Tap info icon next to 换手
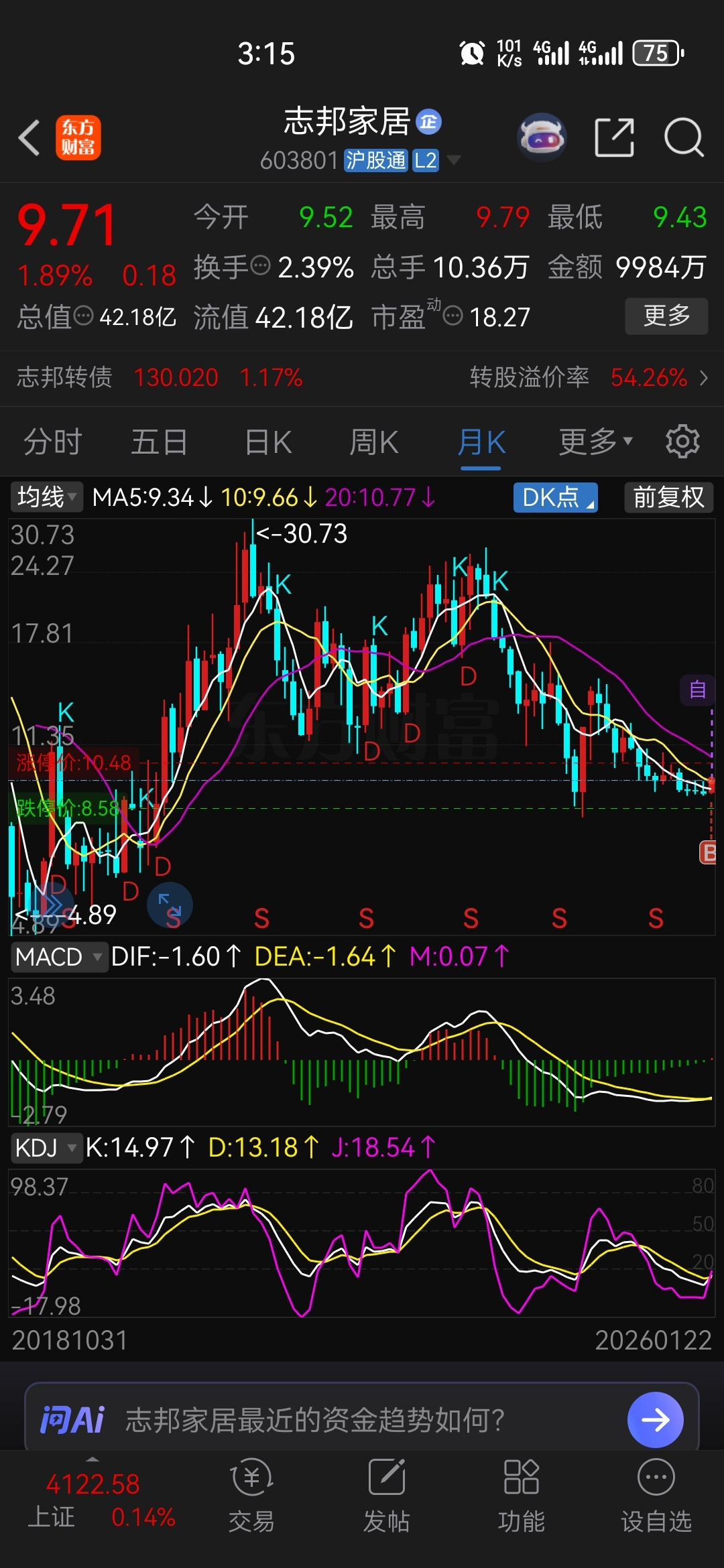Image resolution: width=724 pixels, height=1568 pixels. (260, 266)
